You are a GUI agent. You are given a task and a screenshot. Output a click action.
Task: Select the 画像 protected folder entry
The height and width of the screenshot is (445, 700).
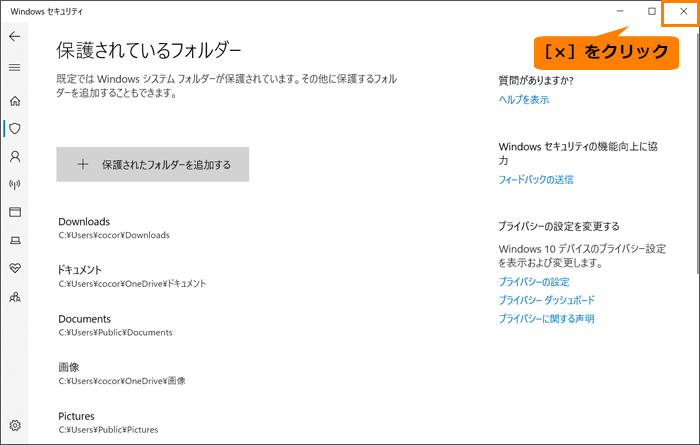tap(122, 374)
